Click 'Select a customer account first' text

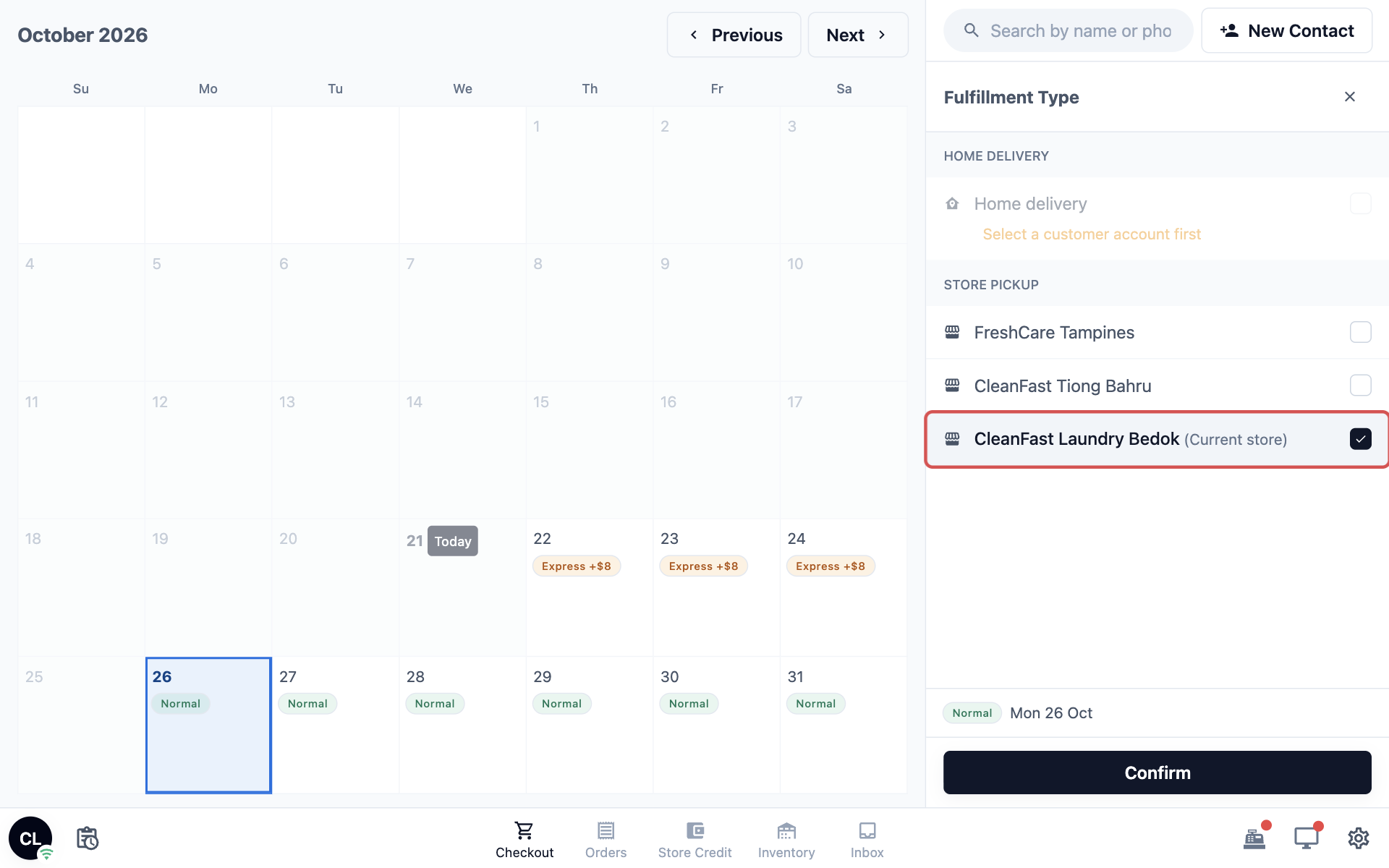pos(1092,234)
